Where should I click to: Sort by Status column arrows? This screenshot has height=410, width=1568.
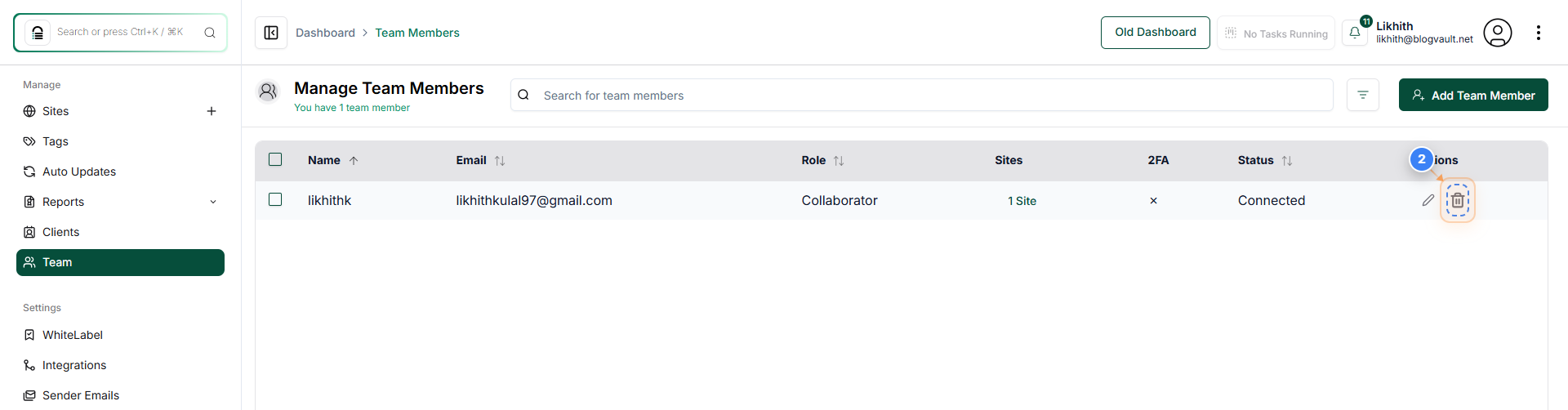point(1287,161)
